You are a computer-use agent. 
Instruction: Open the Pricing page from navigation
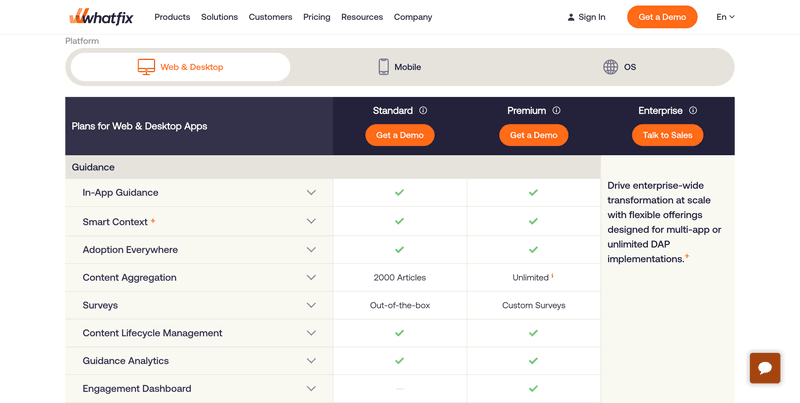316,17
